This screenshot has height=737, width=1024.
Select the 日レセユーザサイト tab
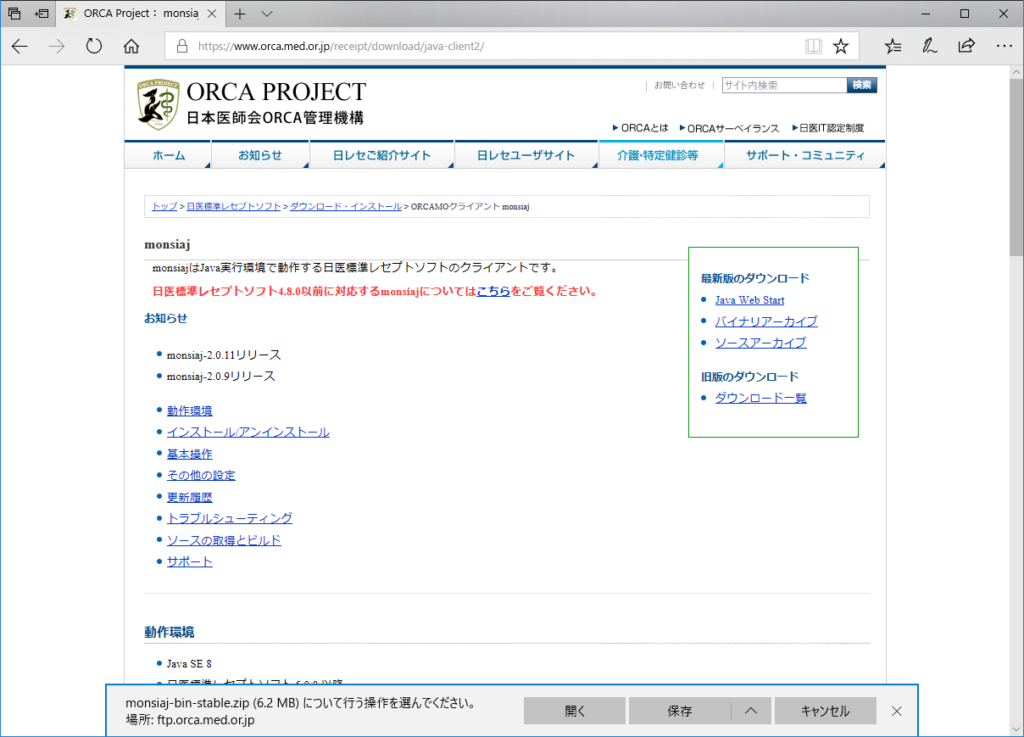[x=526, y=155]
